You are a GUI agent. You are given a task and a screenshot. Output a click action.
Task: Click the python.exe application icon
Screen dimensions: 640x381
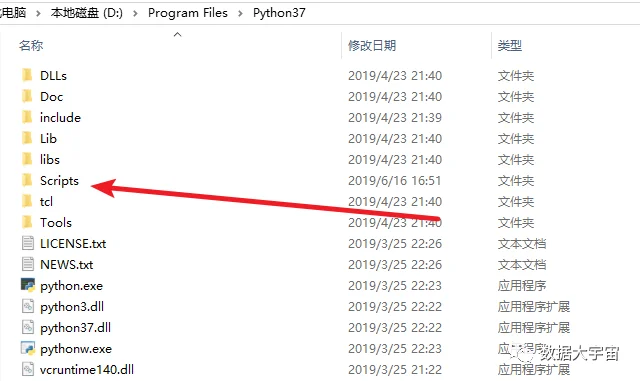click(28, 285)
